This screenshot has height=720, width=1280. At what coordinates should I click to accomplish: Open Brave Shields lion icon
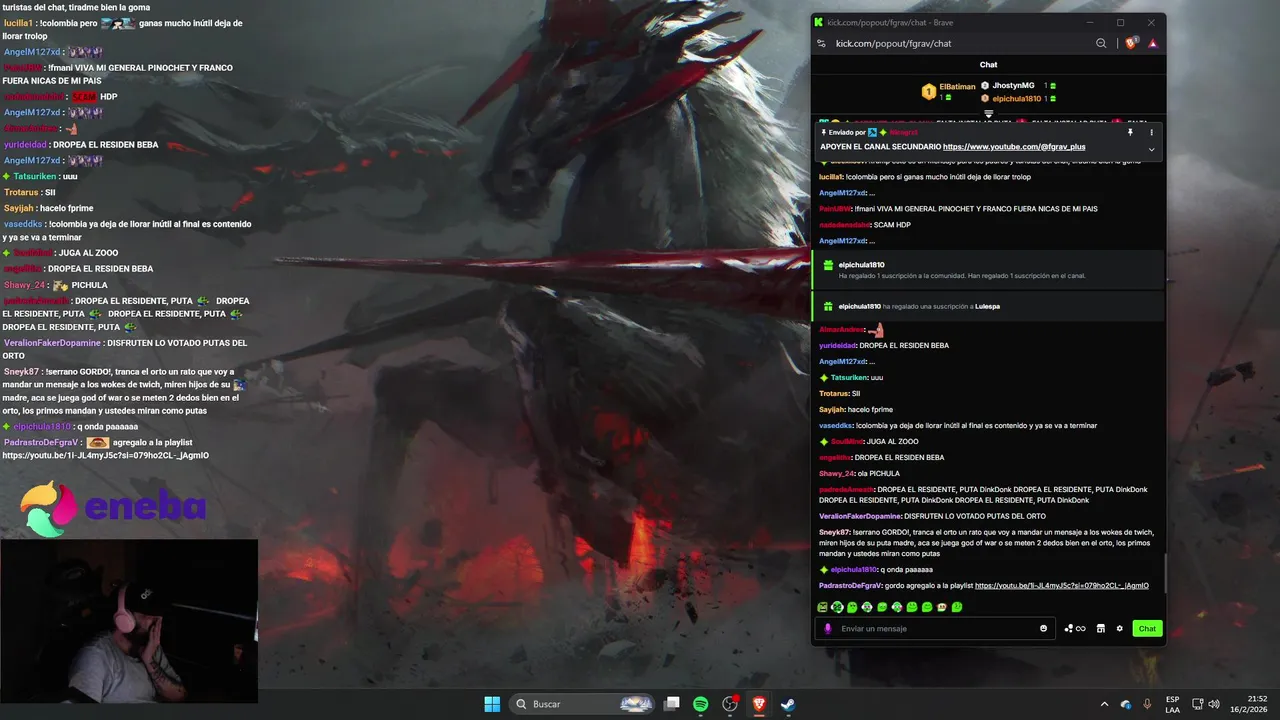point(1131,43)
